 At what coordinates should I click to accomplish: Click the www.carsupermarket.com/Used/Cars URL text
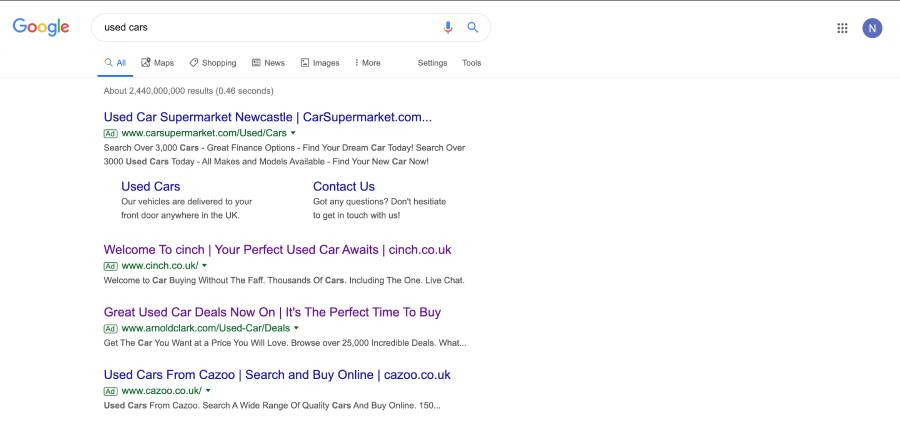coord(204,133)
